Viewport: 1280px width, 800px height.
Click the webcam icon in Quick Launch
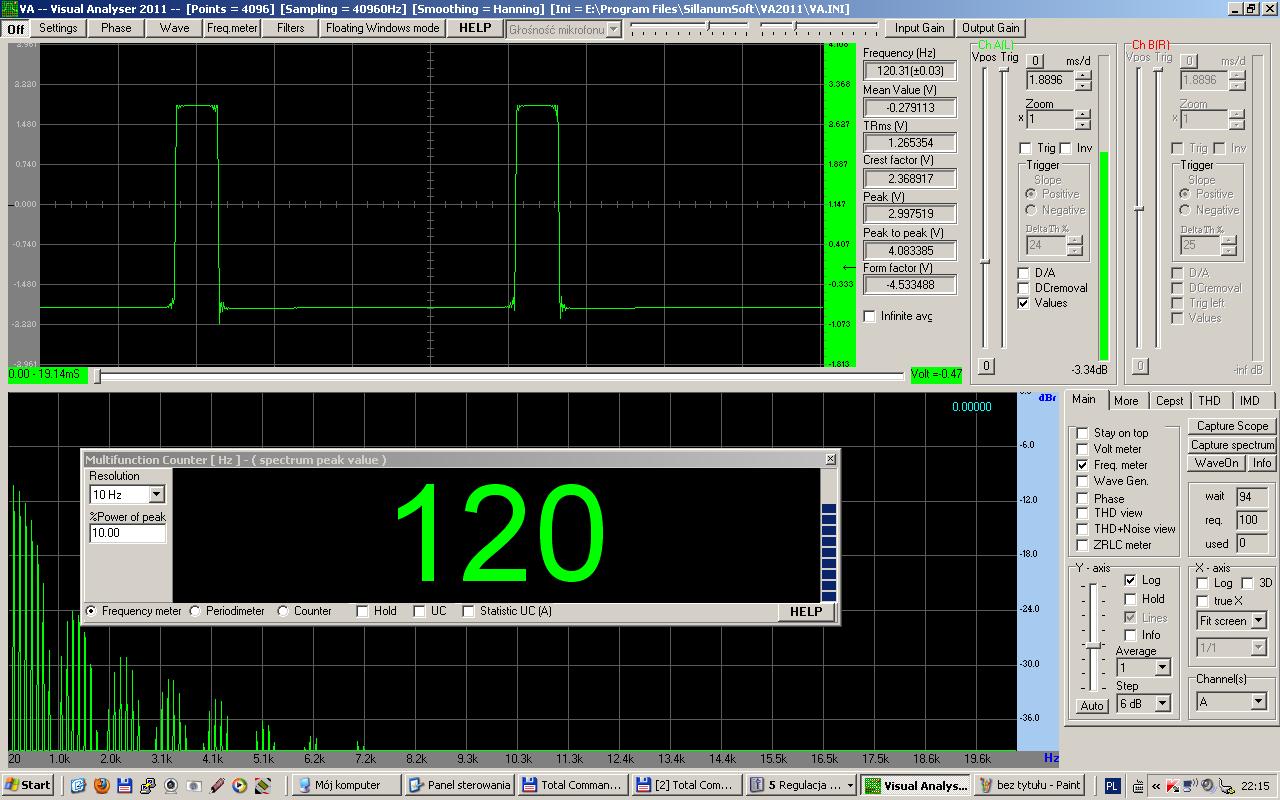171,786
